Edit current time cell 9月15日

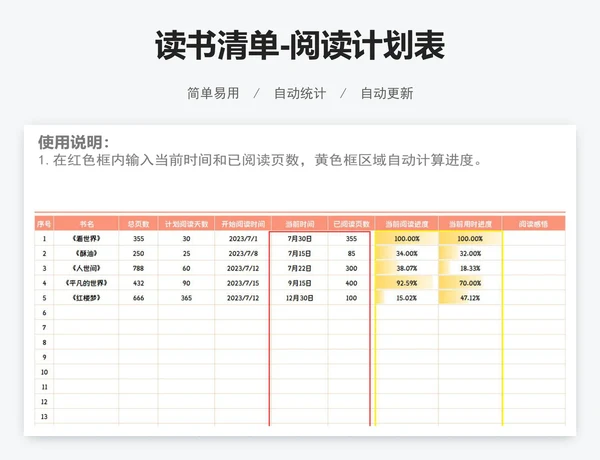point(299,283)
